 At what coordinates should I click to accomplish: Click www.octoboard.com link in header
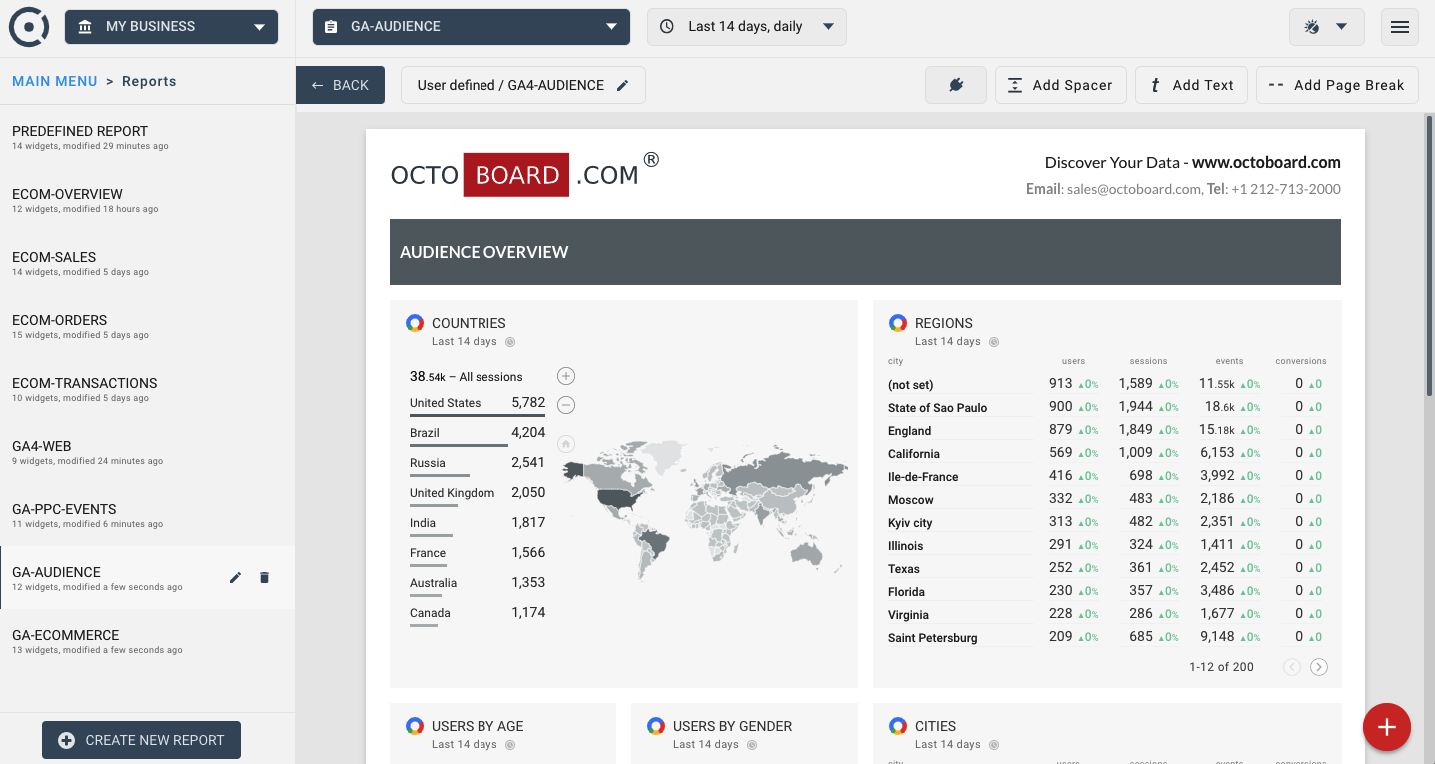[1266, 162]
